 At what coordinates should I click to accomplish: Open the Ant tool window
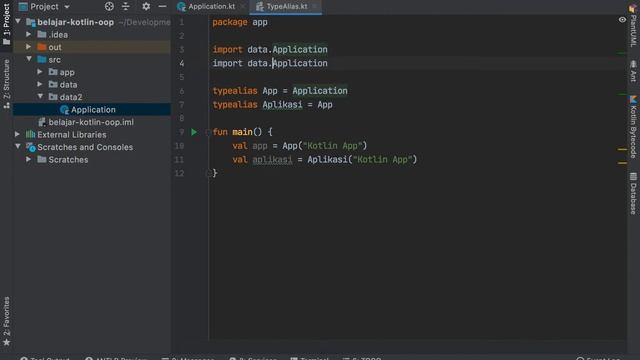click(x=633, y=71)
